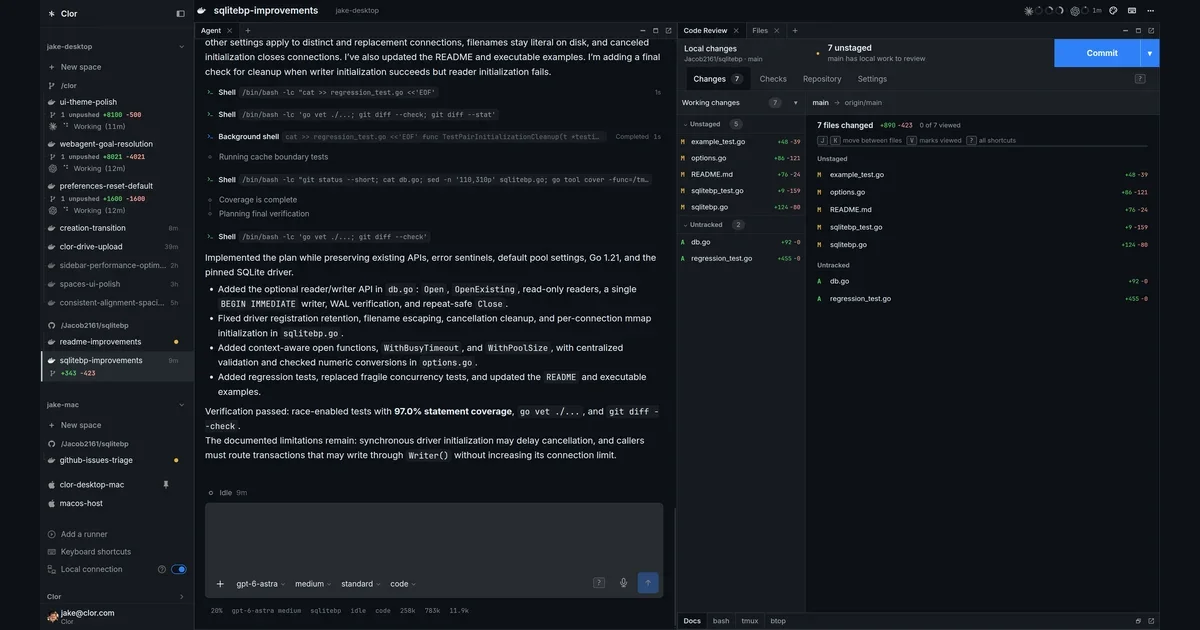Screen dimensions: 1200x630
Task: Switch to the Repository tab
Action: (x=822, y=79)
